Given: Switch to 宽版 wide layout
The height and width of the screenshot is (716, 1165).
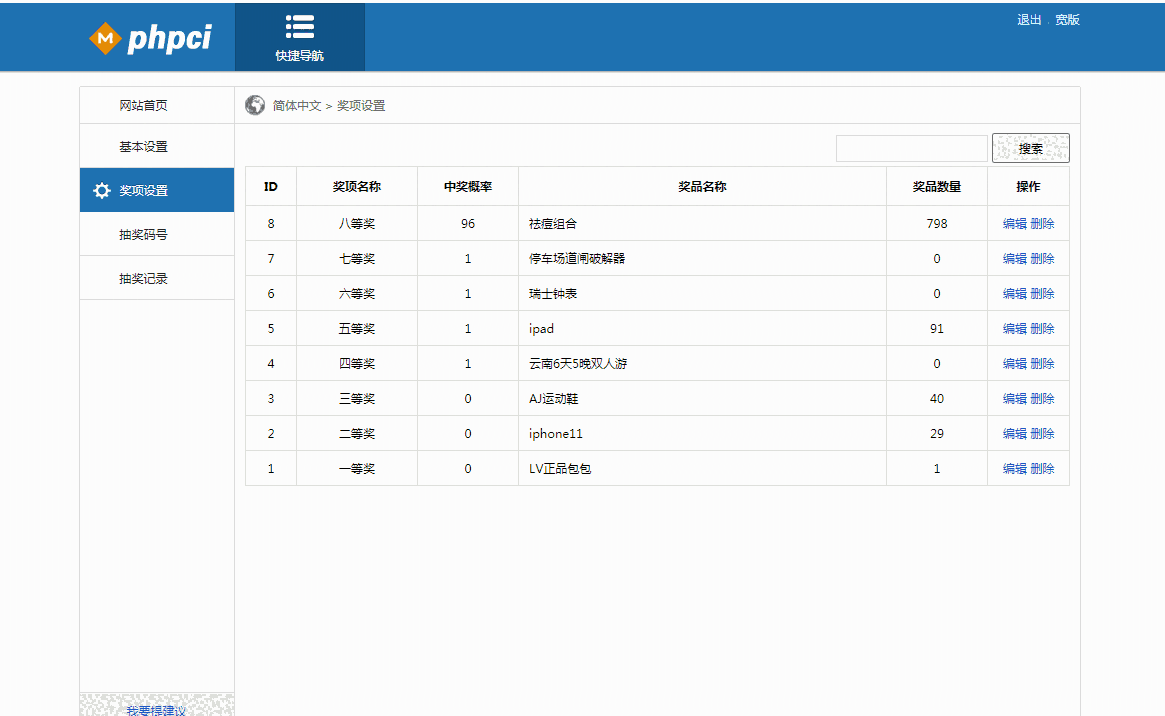Looking at the screenshot, I should 1067,20.
